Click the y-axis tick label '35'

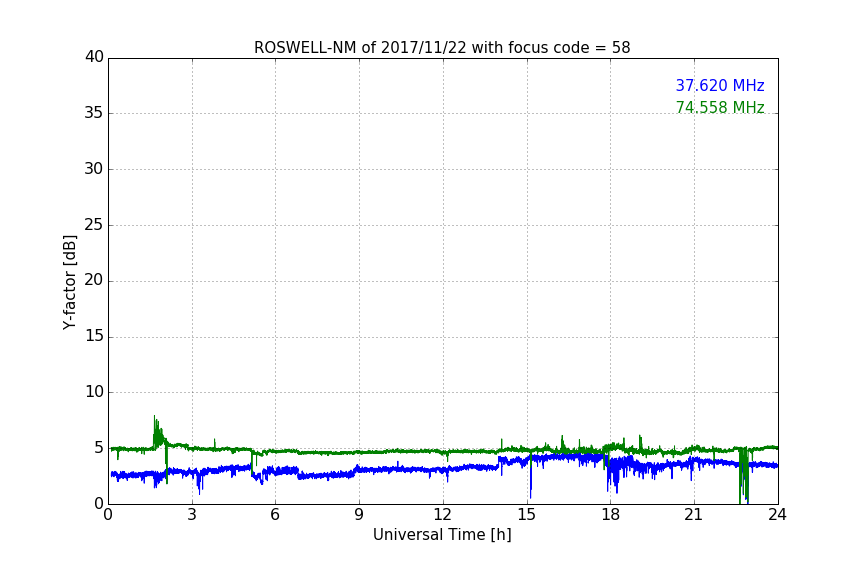[x=94, y=113]
